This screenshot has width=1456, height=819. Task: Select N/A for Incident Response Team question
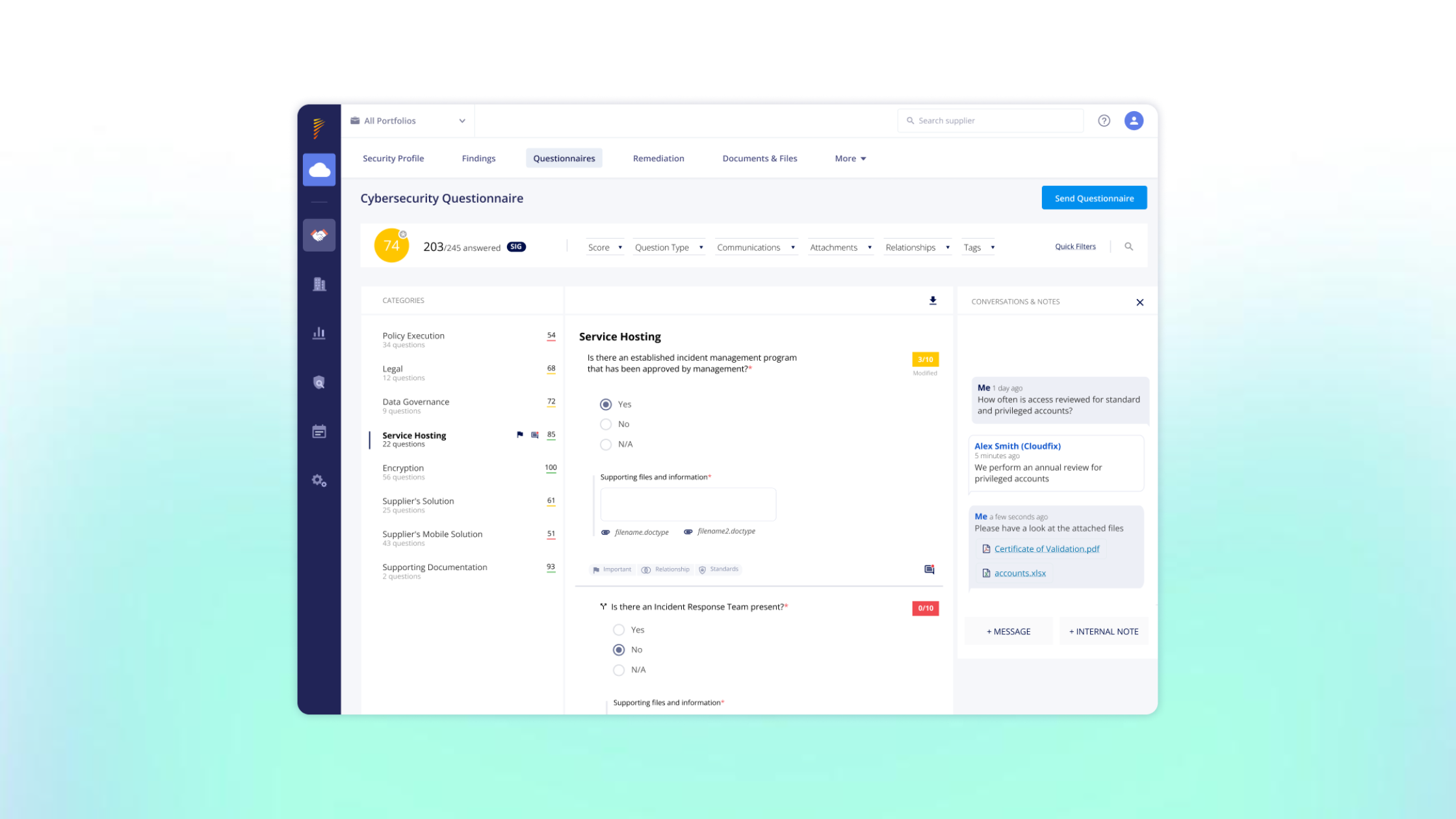tap(619, 670)
